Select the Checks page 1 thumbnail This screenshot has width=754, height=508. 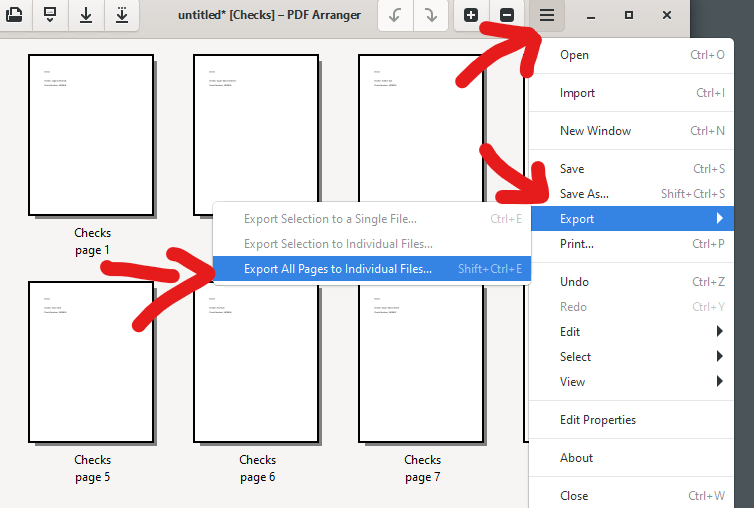tap(91, 135)
